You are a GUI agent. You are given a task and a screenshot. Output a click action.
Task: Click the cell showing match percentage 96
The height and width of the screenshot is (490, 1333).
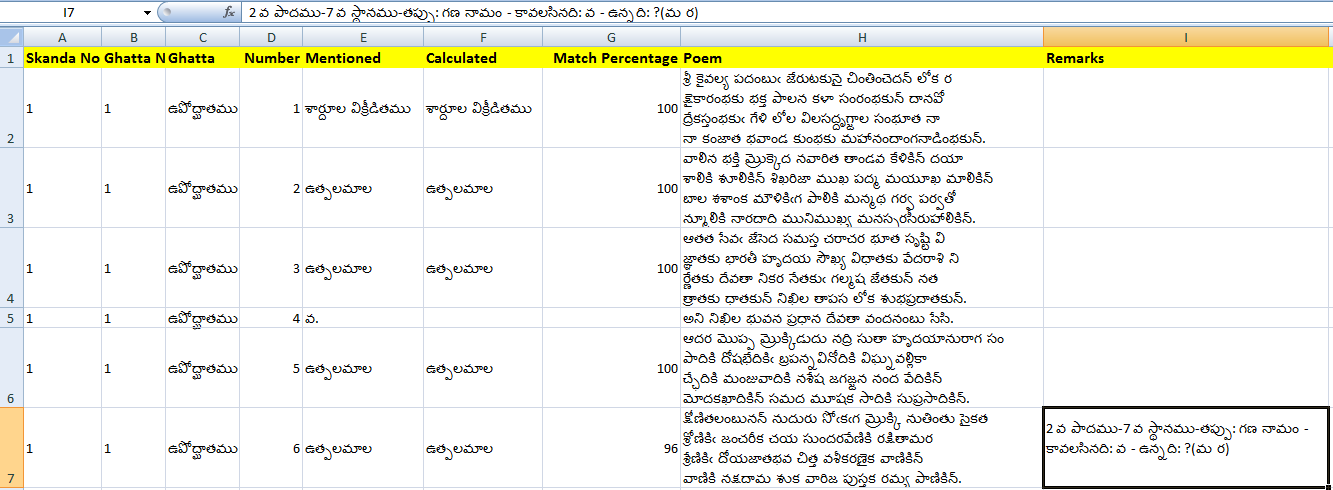[x=611, y=448]
